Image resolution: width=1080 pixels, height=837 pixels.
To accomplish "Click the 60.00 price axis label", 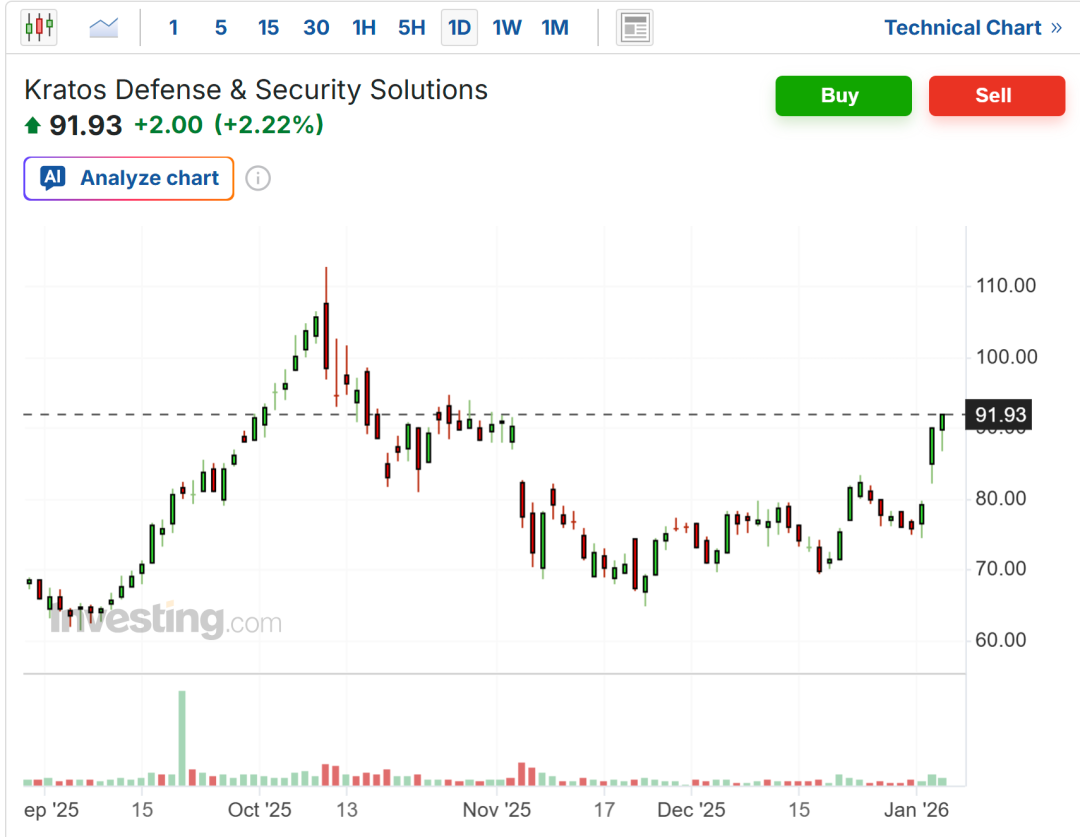I will point(1000,640).
